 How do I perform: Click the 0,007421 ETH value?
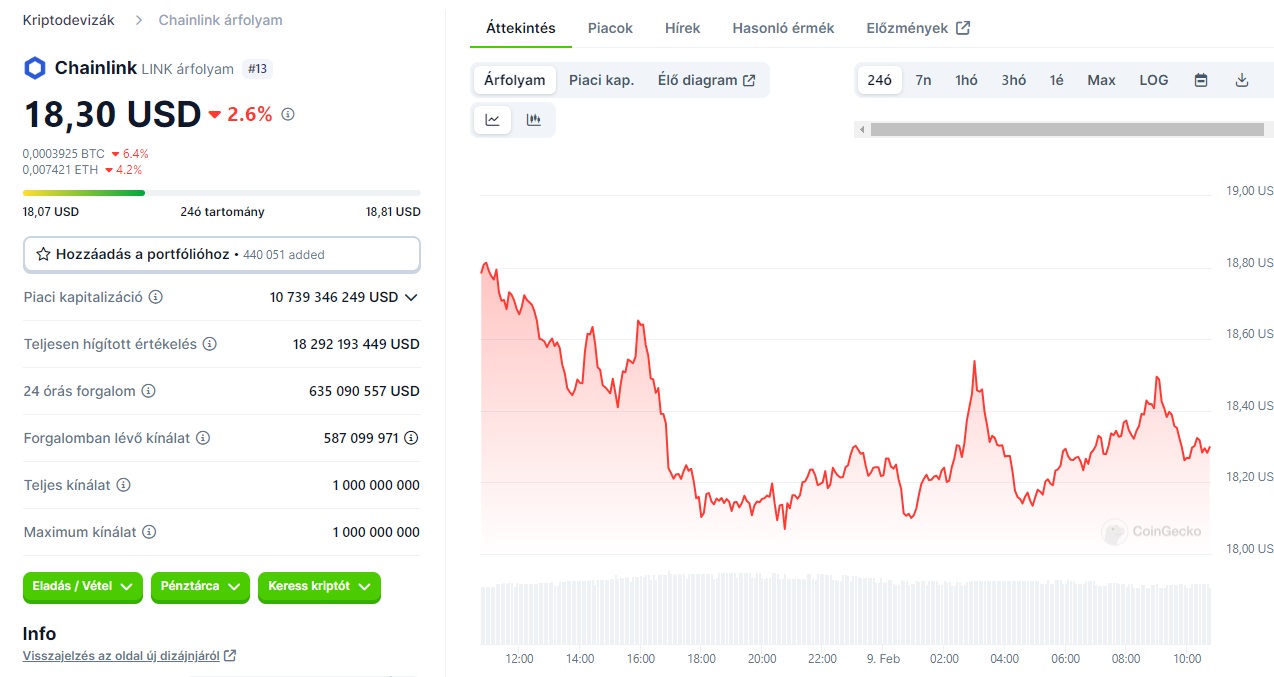point(61,170)
